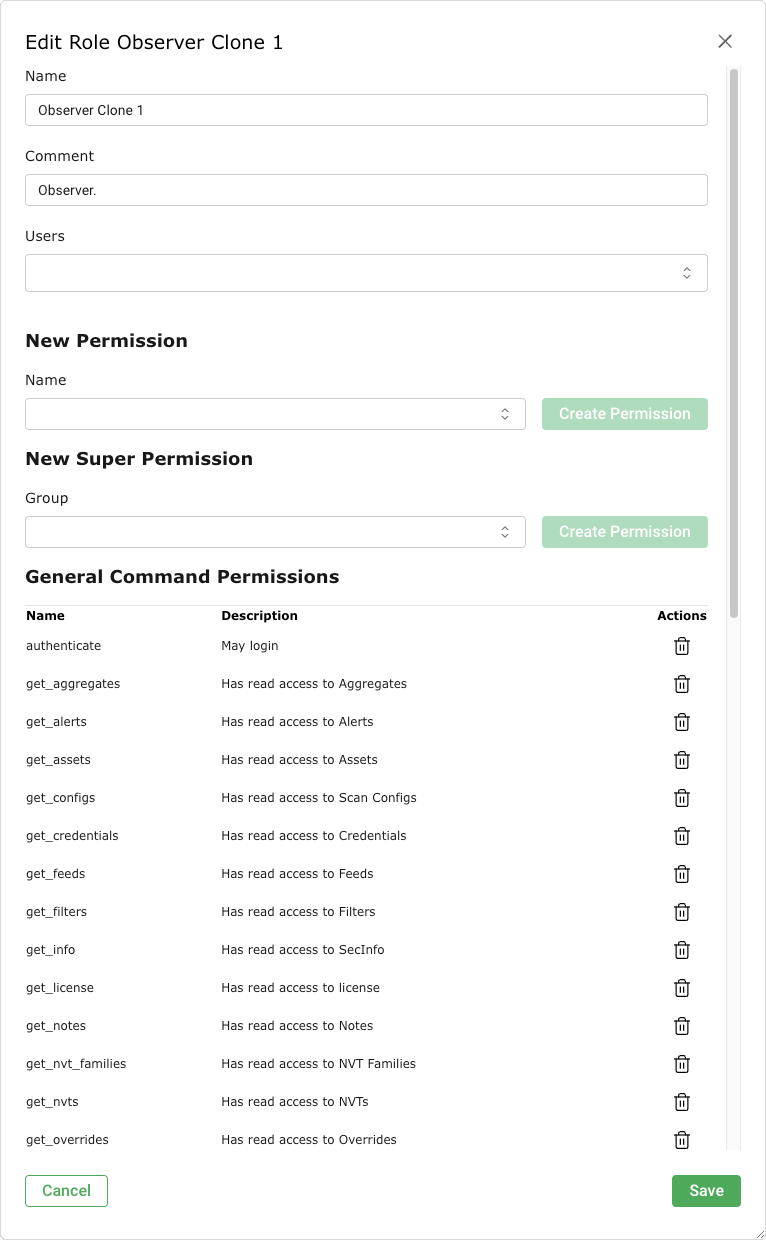766x1240 pixels.
Task: Delete the get_notes permission
Action: (x=682, y=1026)
